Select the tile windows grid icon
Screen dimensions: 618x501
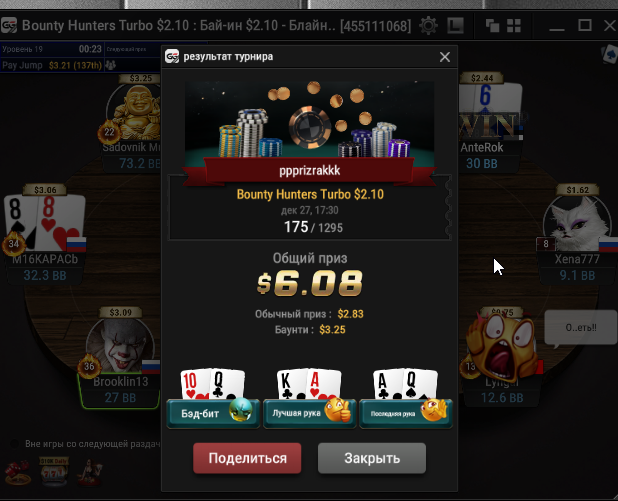click(514, 26)
